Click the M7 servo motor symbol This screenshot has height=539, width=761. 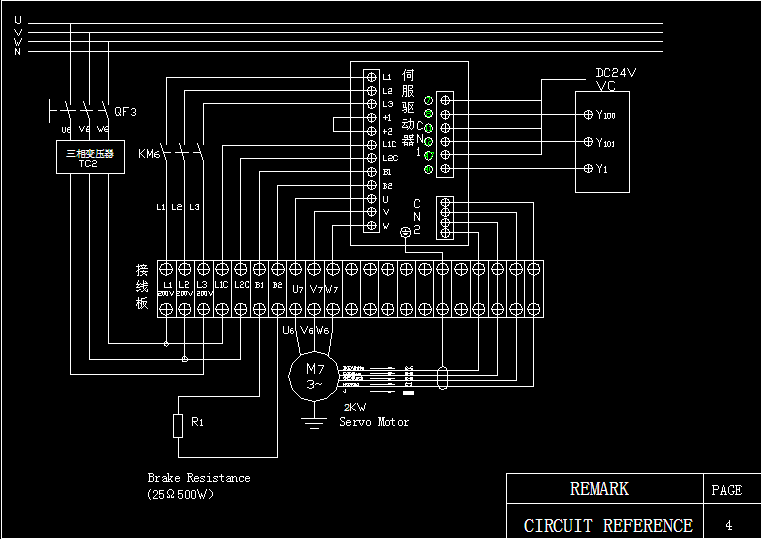pos(314,376)
